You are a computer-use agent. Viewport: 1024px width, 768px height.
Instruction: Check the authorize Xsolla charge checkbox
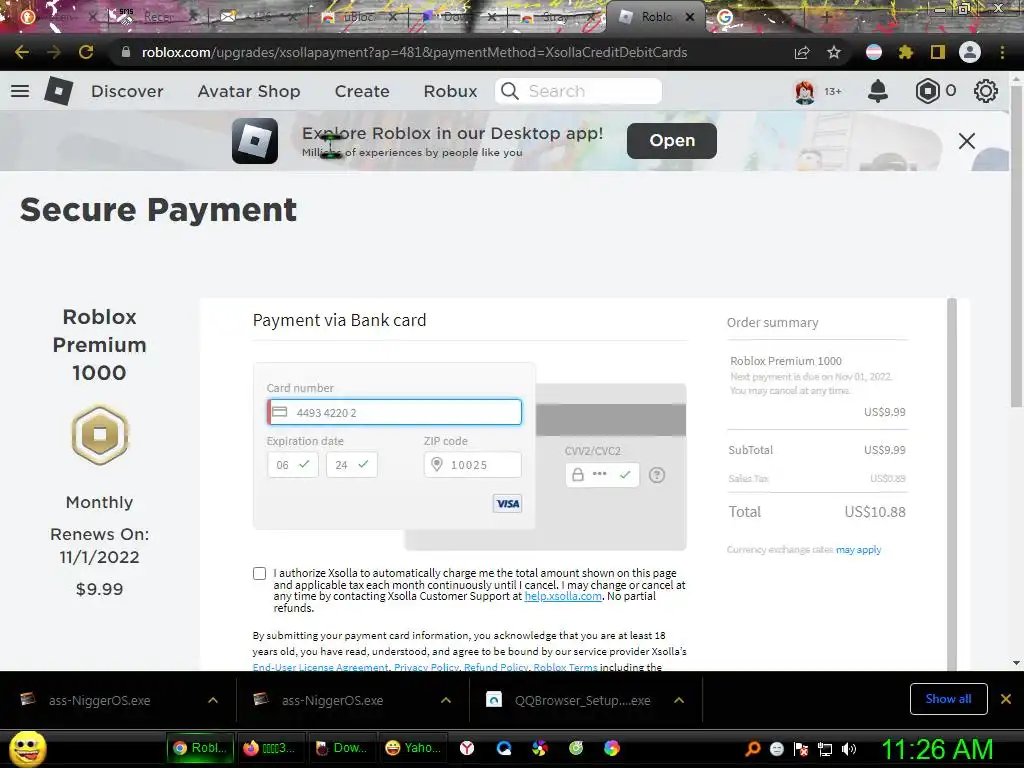click(259, 573)
